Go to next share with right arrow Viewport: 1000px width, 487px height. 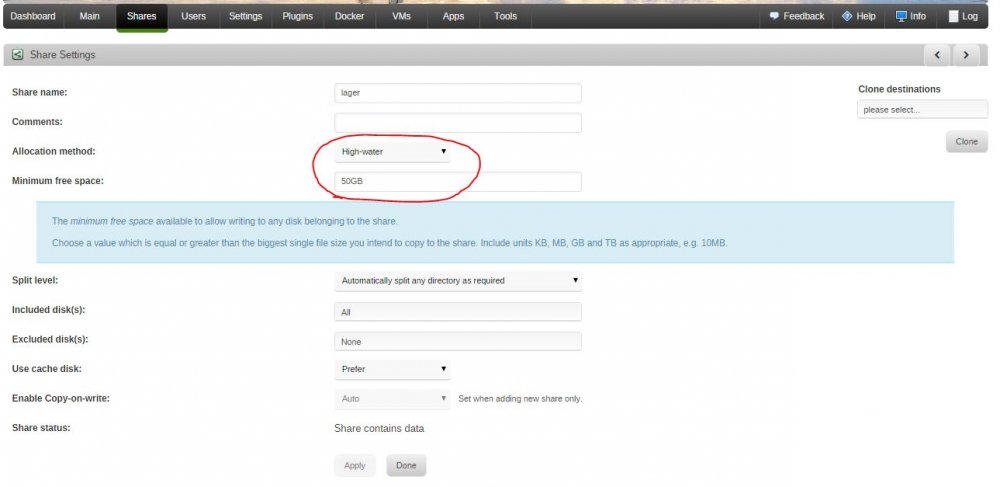pyautogui.click(x=966, y=55)
